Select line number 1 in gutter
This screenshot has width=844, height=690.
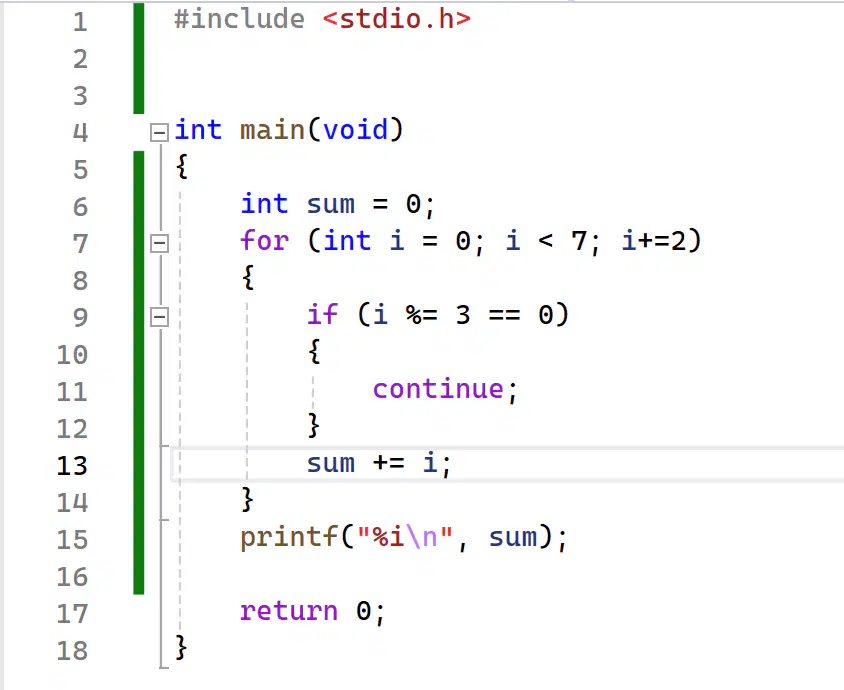pos(80,22)
